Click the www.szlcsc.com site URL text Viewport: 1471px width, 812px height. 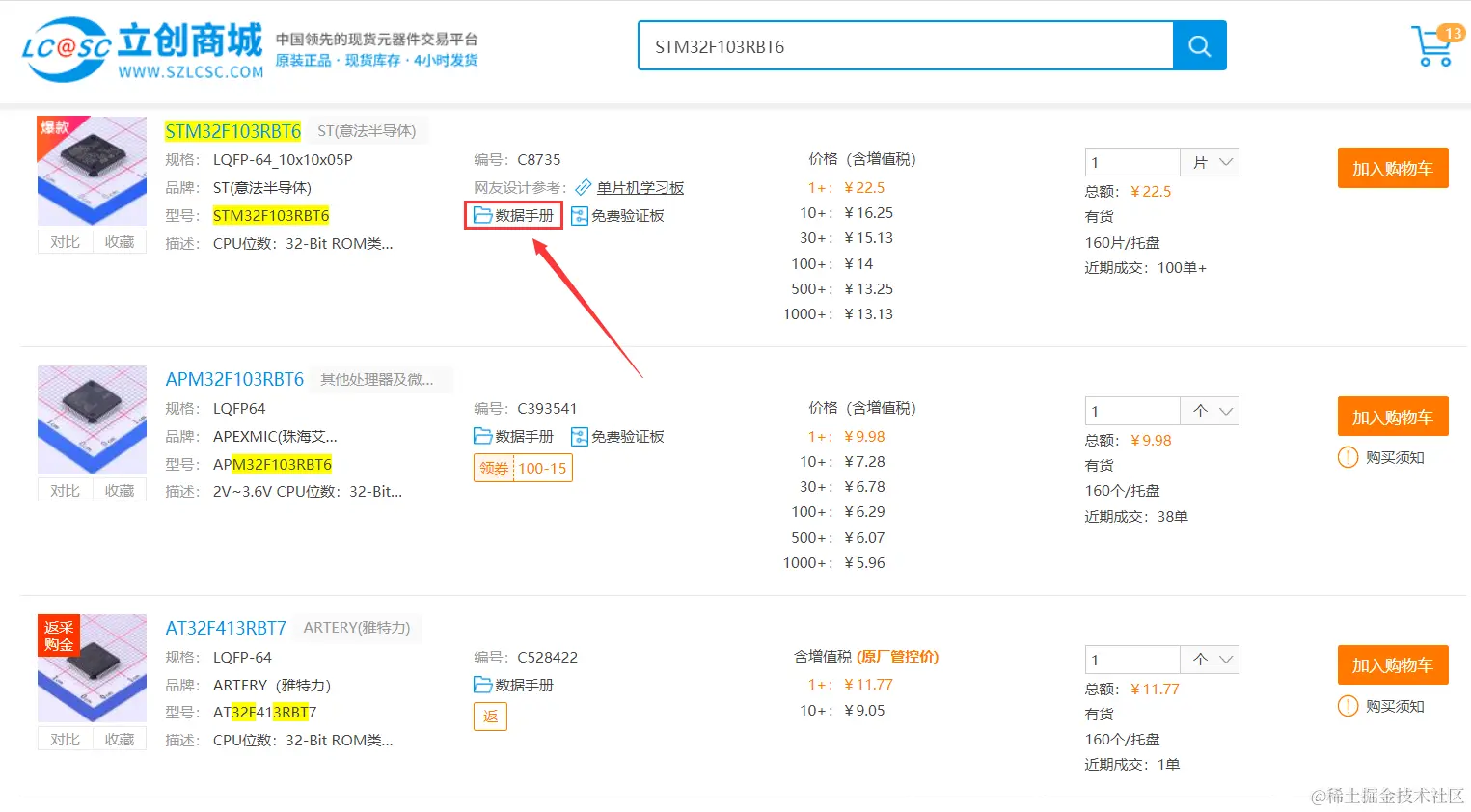pyautogui.click(x=191, y=71)
